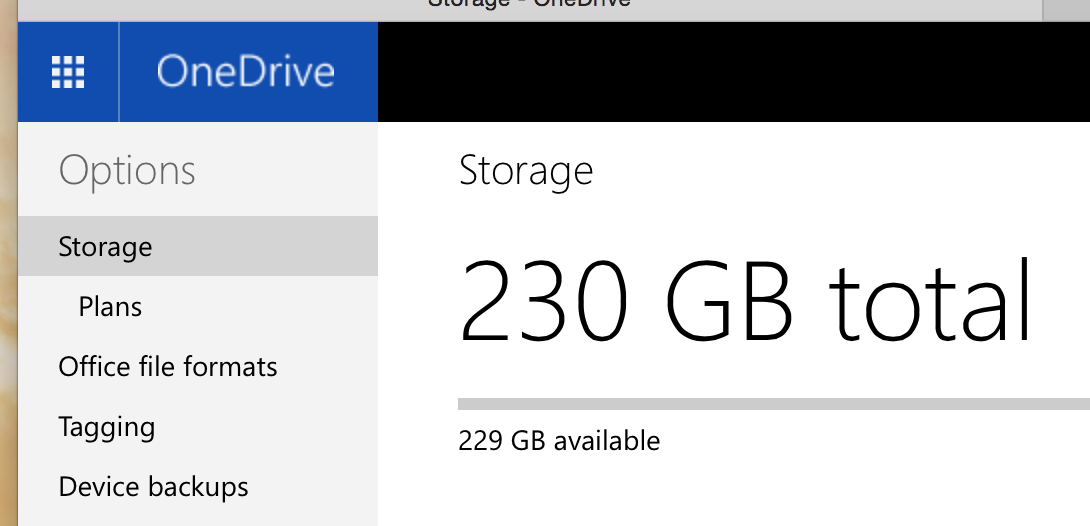Open the app launcher grid icon
This screenshot has height=526, width=1090.
point(68,72)
